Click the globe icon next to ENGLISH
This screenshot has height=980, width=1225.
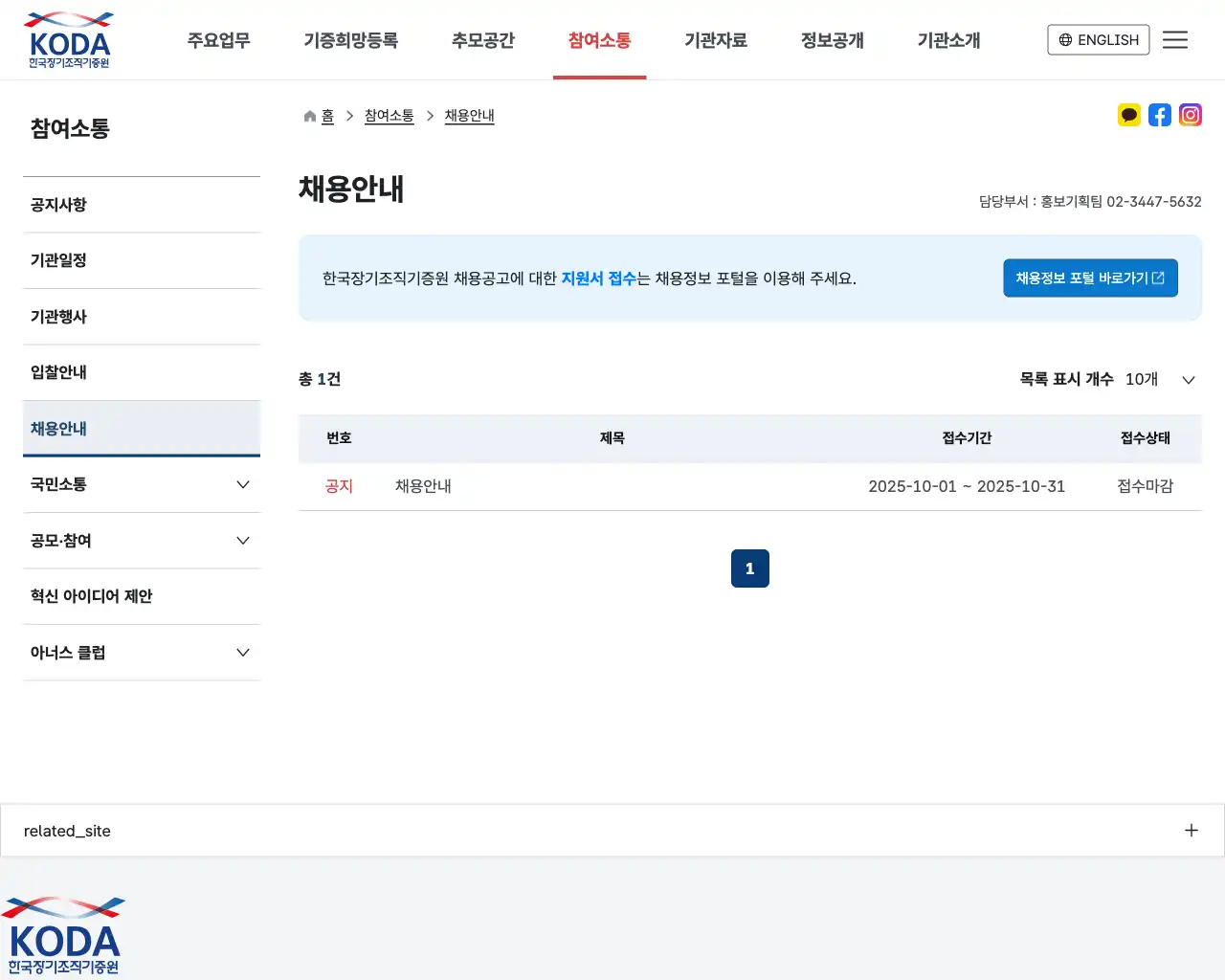1065,39
